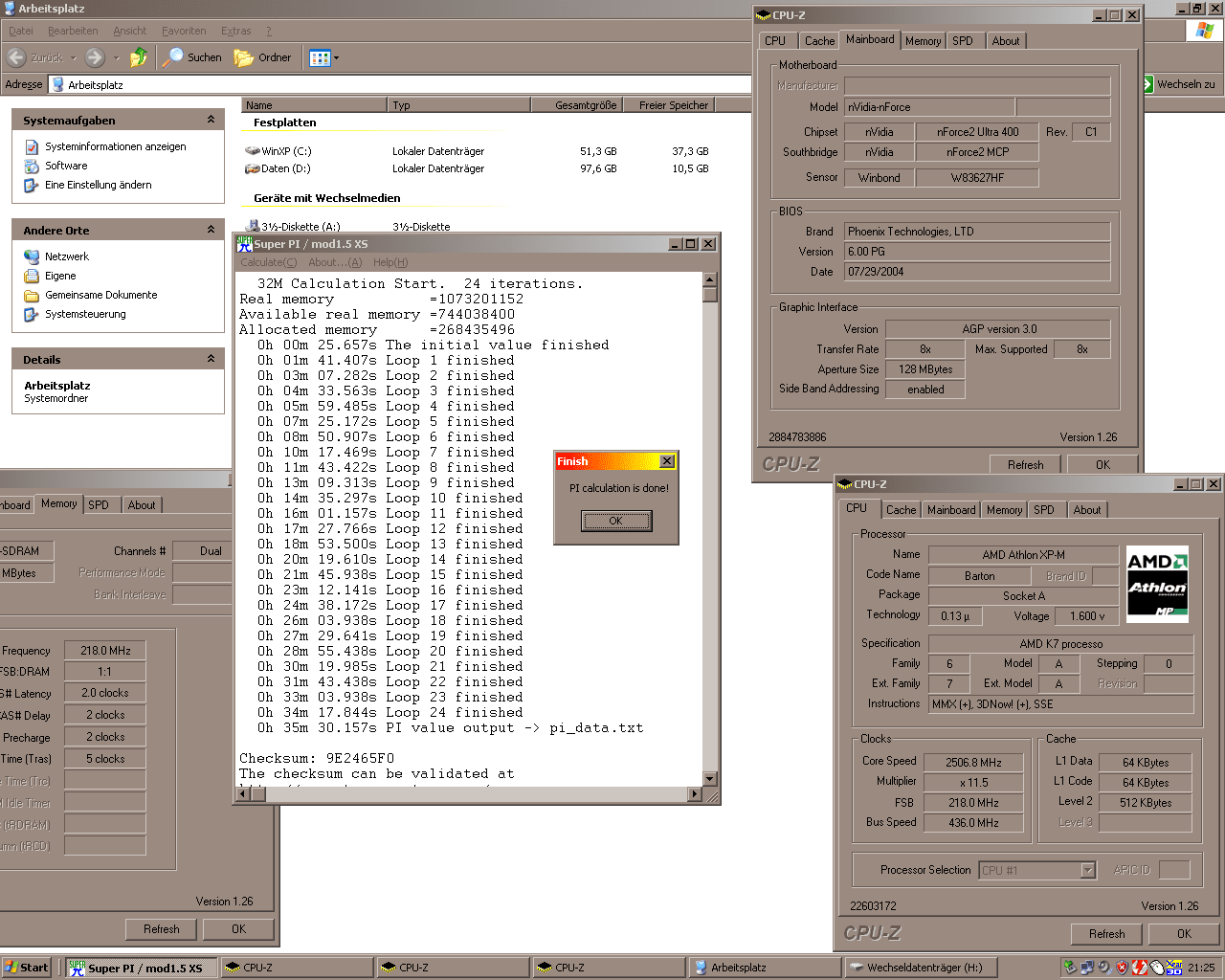The height and width of the screenshot is (980, 1225).
Task: Open Calculate menu in Super PI
Action: pyautogui.click(x=268, y=262)
